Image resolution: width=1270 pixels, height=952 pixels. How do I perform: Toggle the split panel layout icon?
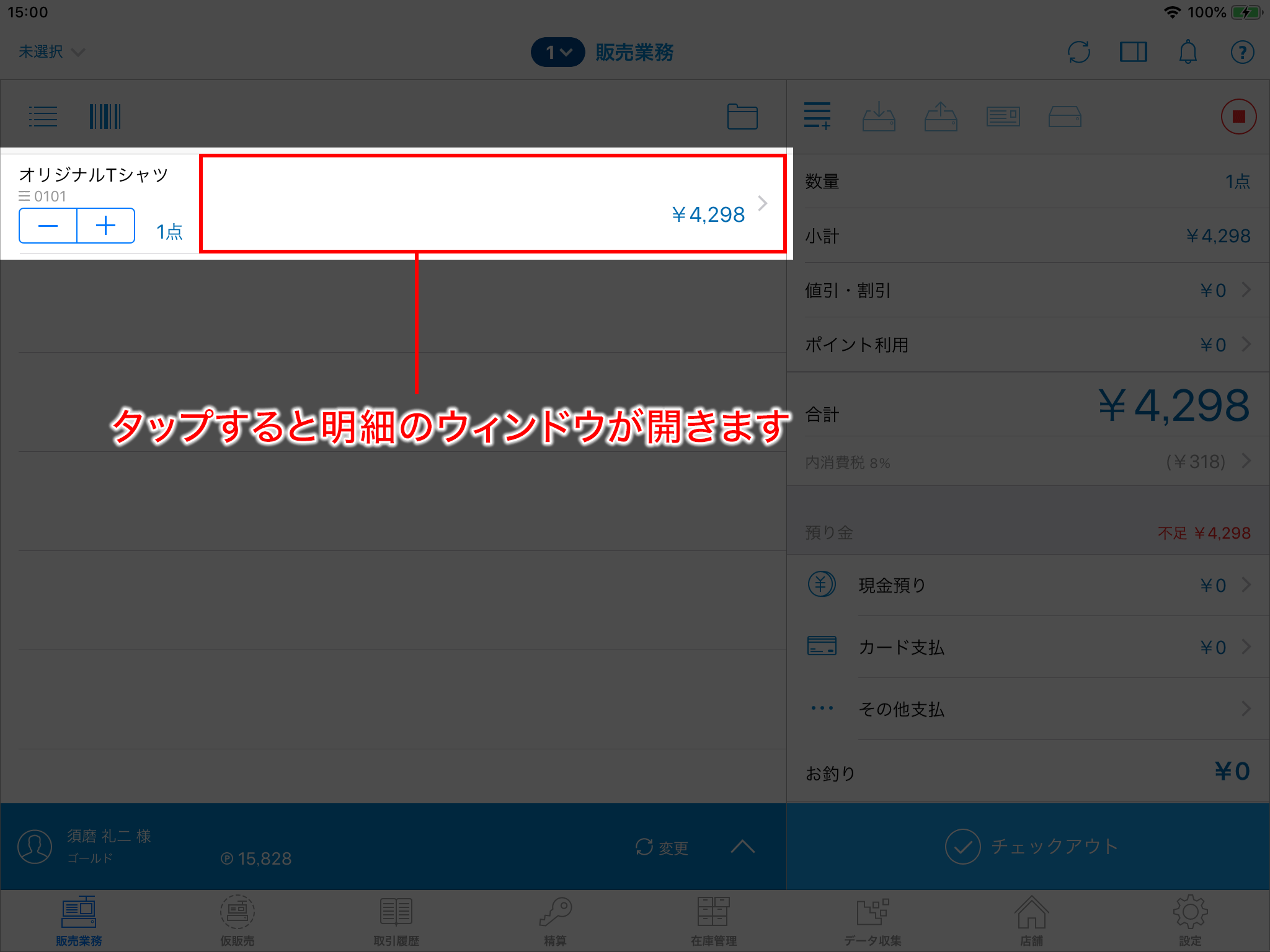click(x=1133, y=52)
